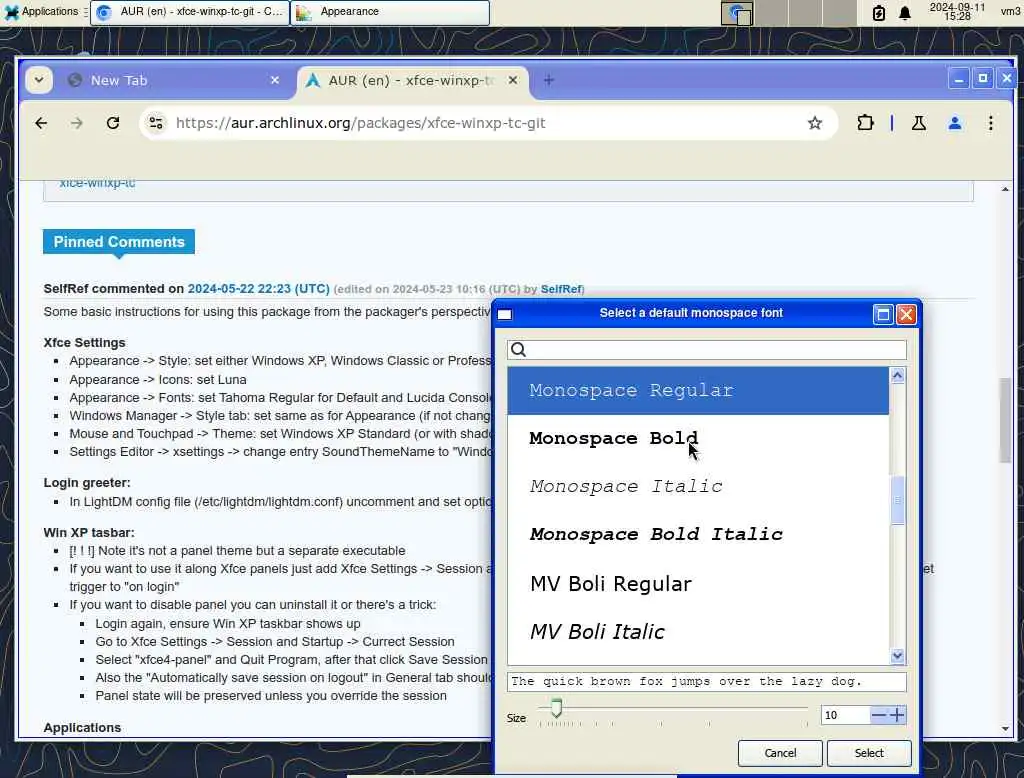This screenshot has width=1024, height=778.
Task: Click the browser back arrow
Action: 41,123
